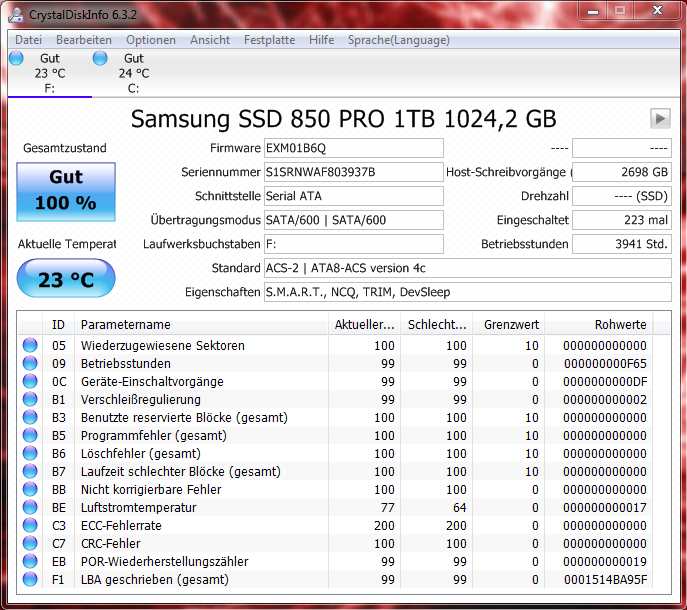687x610 pixels.
Task: Click Host-Schreibvorgänge value 2698 GB
Action: pos(622,172)
